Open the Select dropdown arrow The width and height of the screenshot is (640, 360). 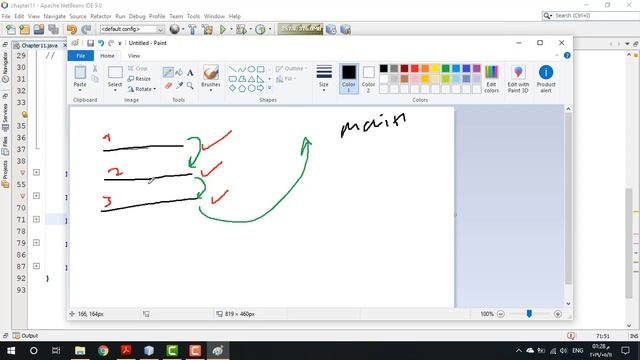click(115, 90)
